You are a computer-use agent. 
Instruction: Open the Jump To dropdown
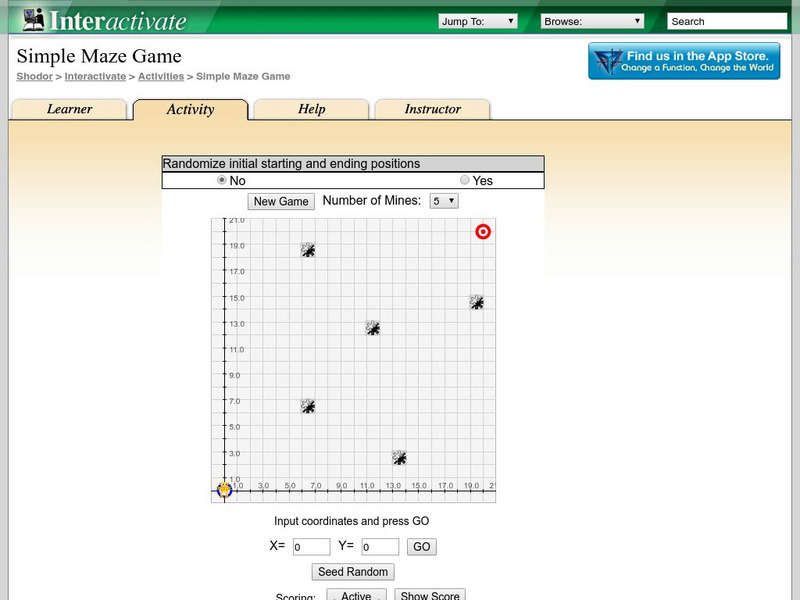(x=478, y=21)
